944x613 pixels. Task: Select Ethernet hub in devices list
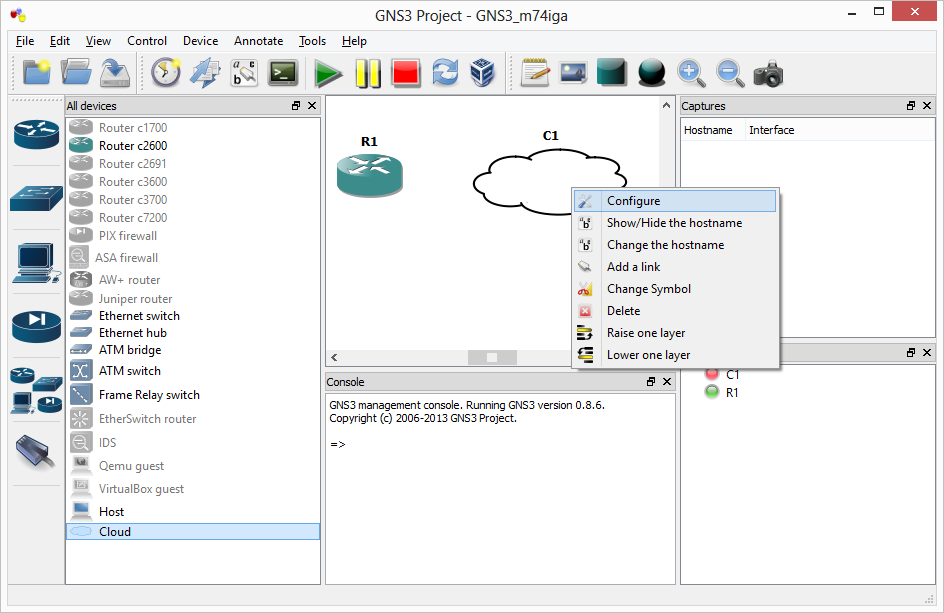[x=193, y=332]
